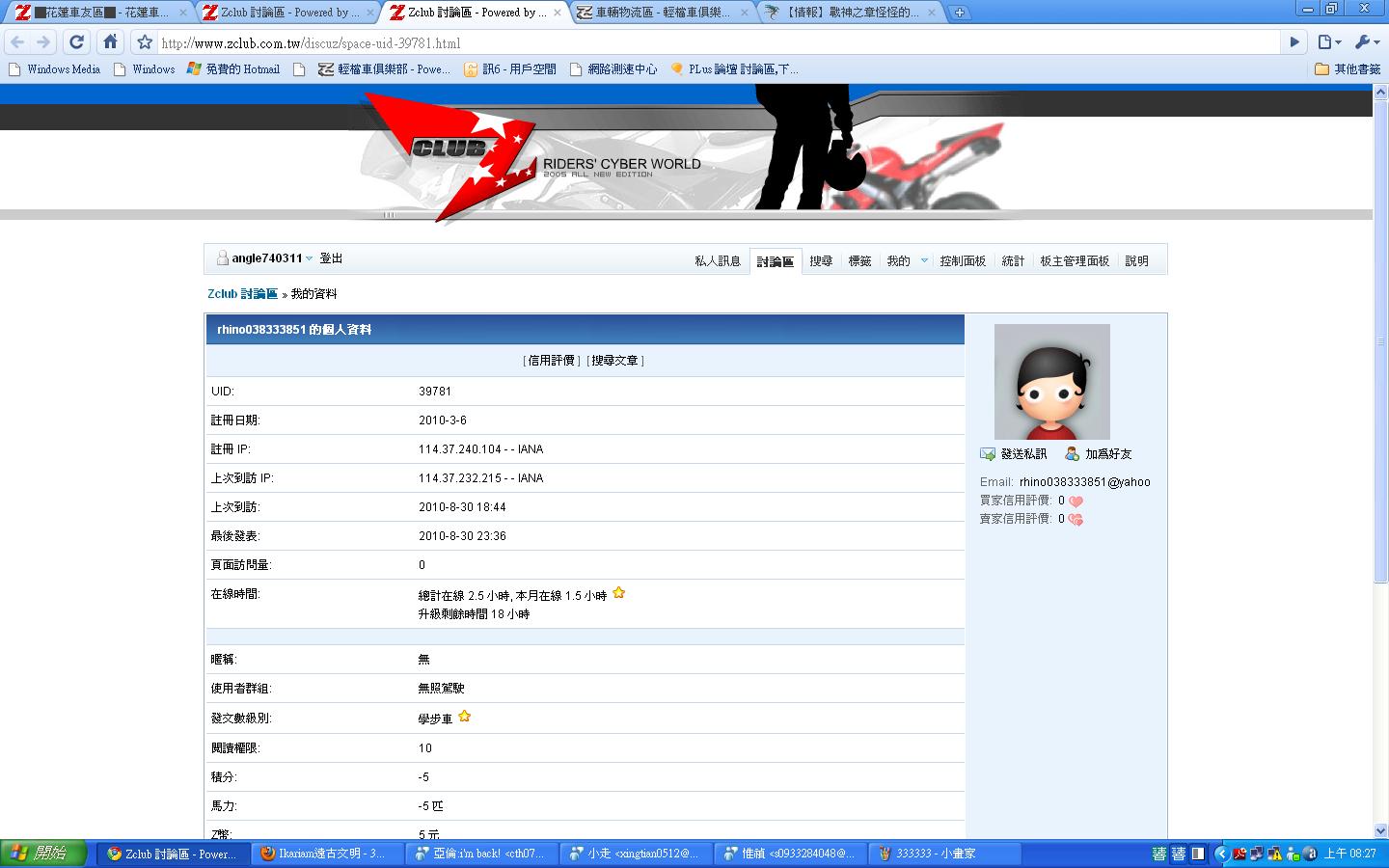Open the page menu dropdown
The image size is (1389, 868).
point(1329,41)
